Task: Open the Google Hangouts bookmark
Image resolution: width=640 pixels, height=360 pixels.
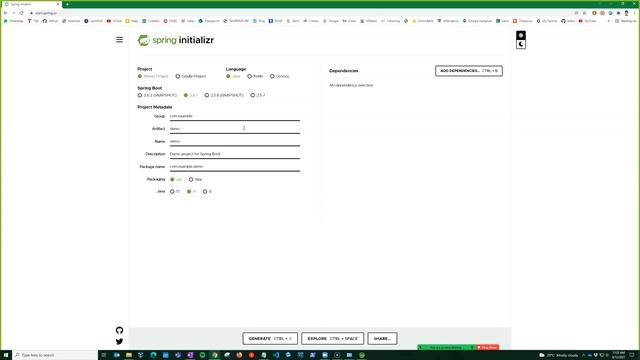Action: pyautogui.click(x=477, y=21)
